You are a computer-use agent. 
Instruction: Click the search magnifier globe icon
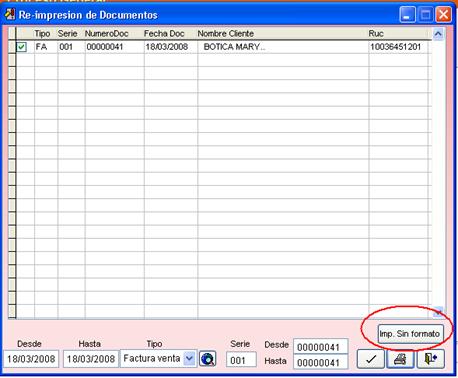[207, 359]
